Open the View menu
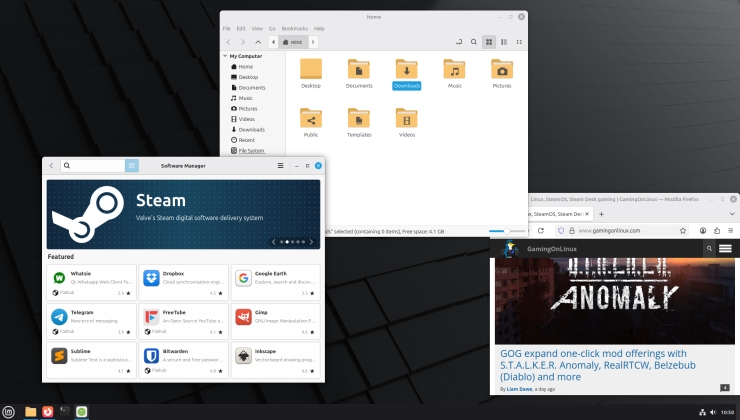Screen dimensions: 740x420 (x=257, y=28)
